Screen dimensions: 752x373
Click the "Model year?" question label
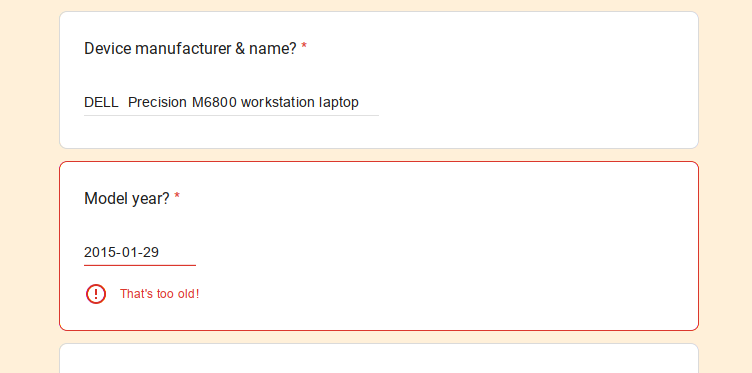click(127, 198)
